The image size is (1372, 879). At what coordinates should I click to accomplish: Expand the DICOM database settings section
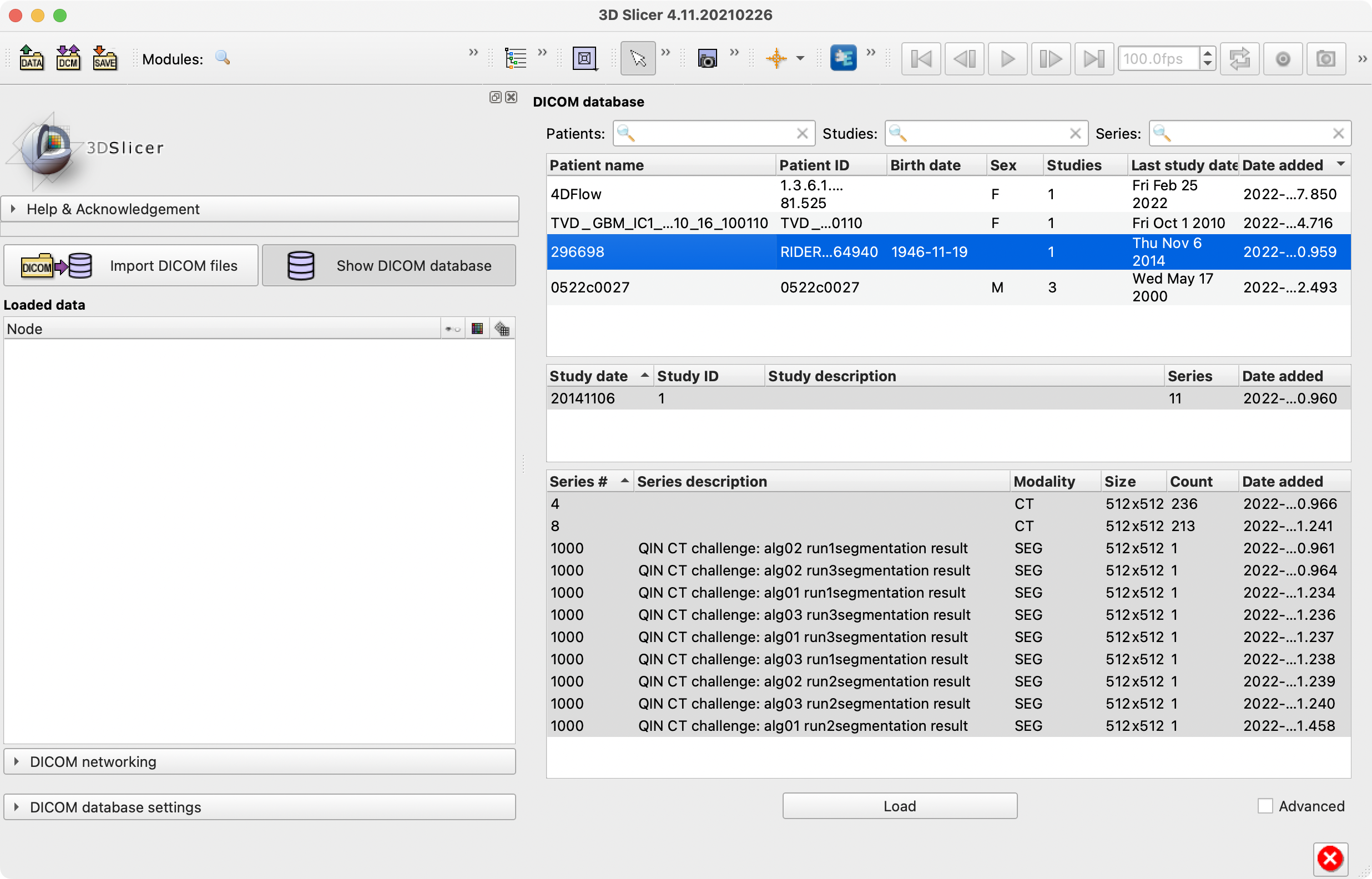[115, 806]
